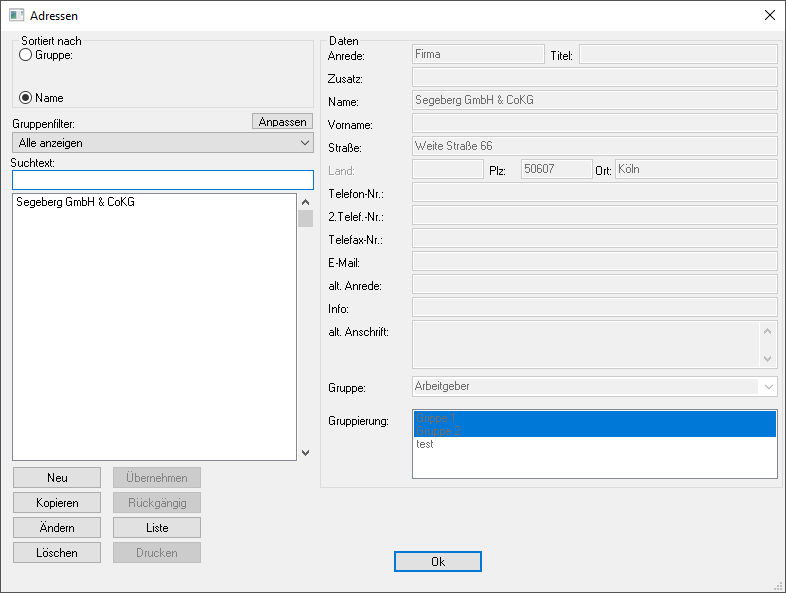Click the Übernehmen button
The height and width of the screenshot is (593, 786).
pyautogui.click(x=157, y=478)
